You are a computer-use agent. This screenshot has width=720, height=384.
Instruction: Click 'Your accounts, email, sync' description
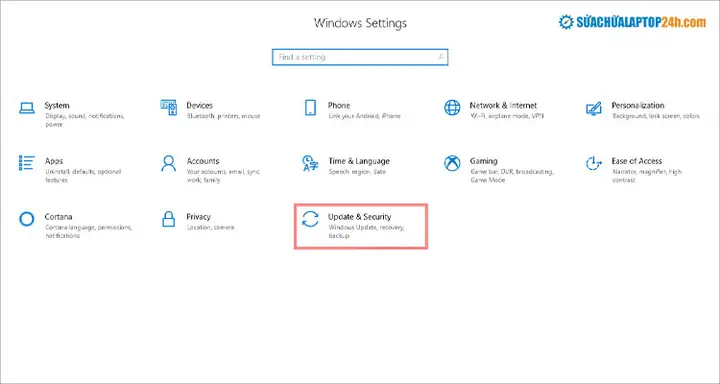223,176
